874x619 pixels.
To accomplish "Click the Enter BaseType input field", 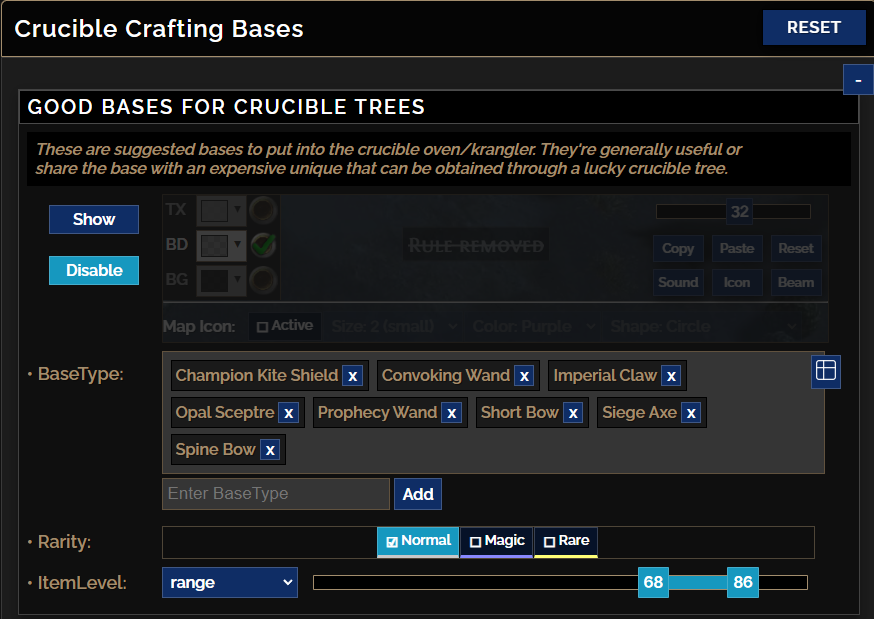I will click(x=275, y=493).
